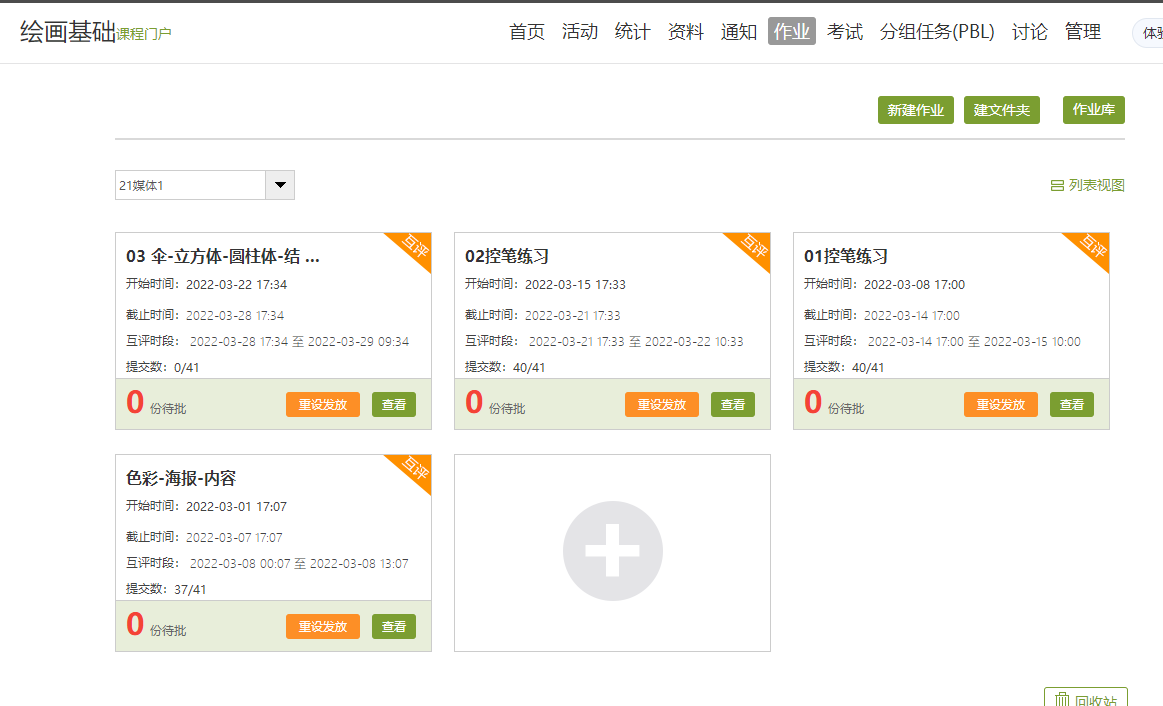Click 查看 on the 02控笔练习 card
The width and height of the screenshot is (1163, 706).
click(x=733, y=405)
